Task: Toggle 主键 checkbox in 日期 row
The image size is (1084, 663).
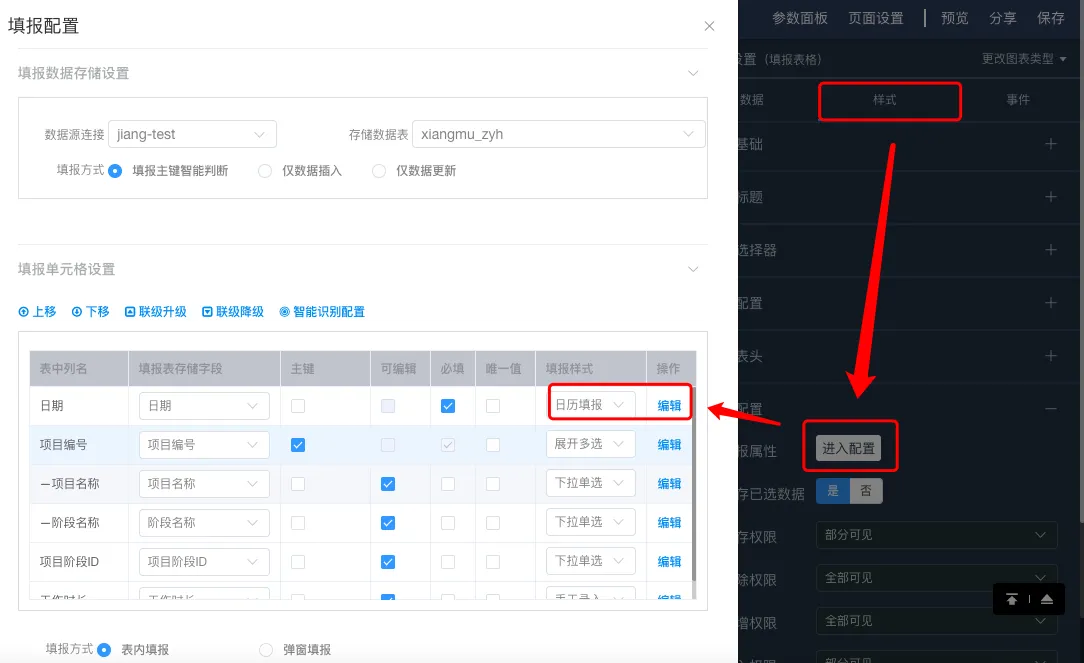Action: tap(298, 406)
